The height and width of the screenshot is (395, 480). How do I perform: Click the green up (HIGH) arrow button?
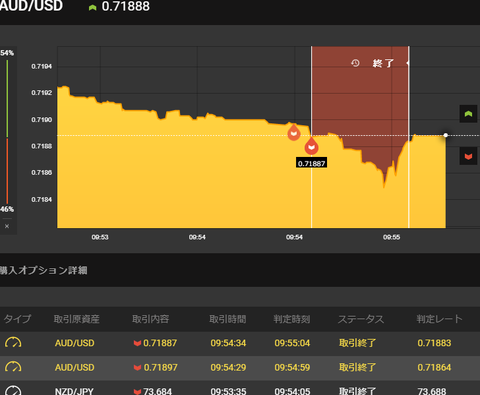(468, 114)
